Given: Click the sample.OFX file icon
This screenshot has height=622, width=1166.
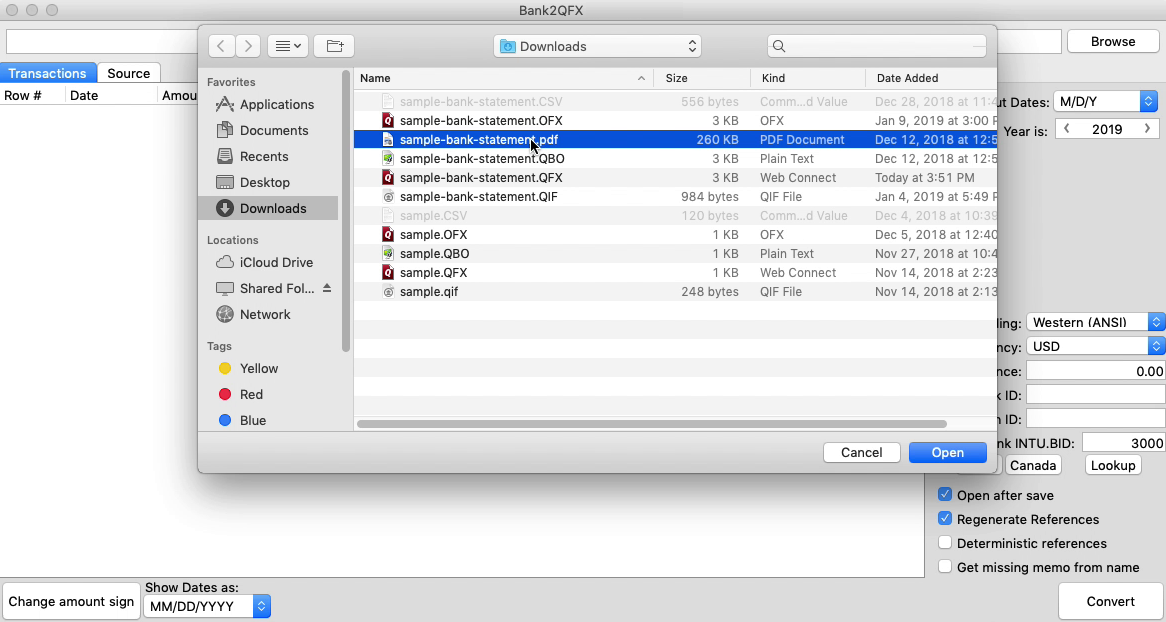Looking at the screenshot, I should click(x=387, y=235).
